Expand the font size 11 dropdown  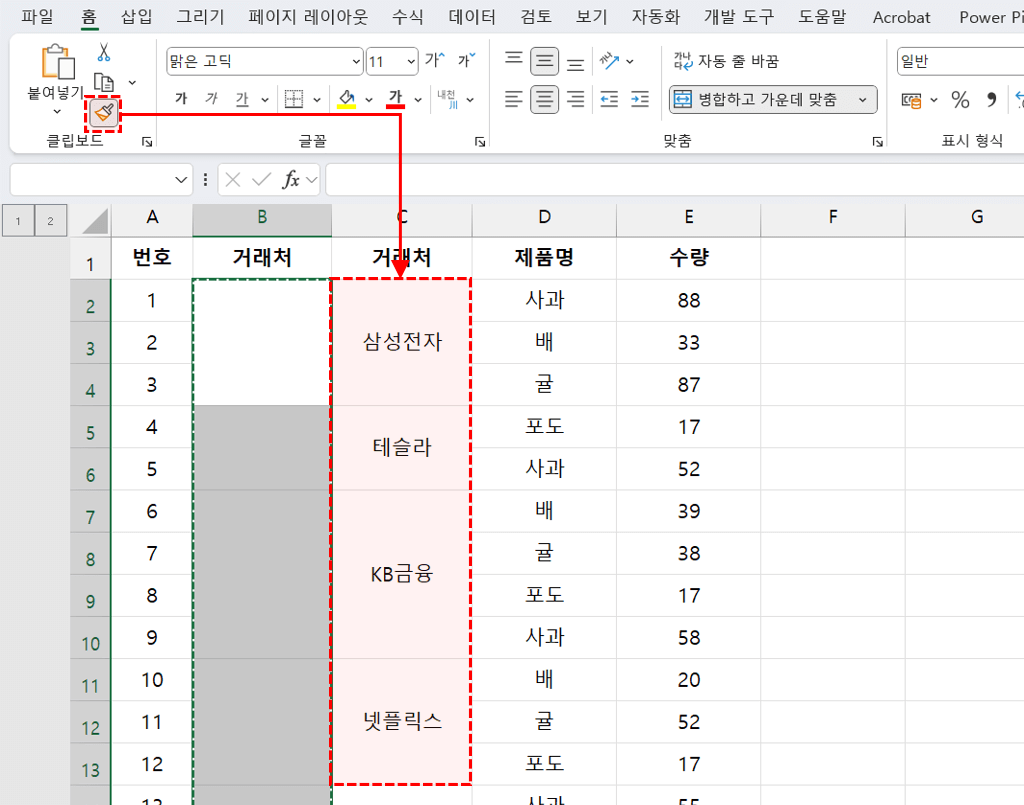pyautogui.click(x=410, y=62)
